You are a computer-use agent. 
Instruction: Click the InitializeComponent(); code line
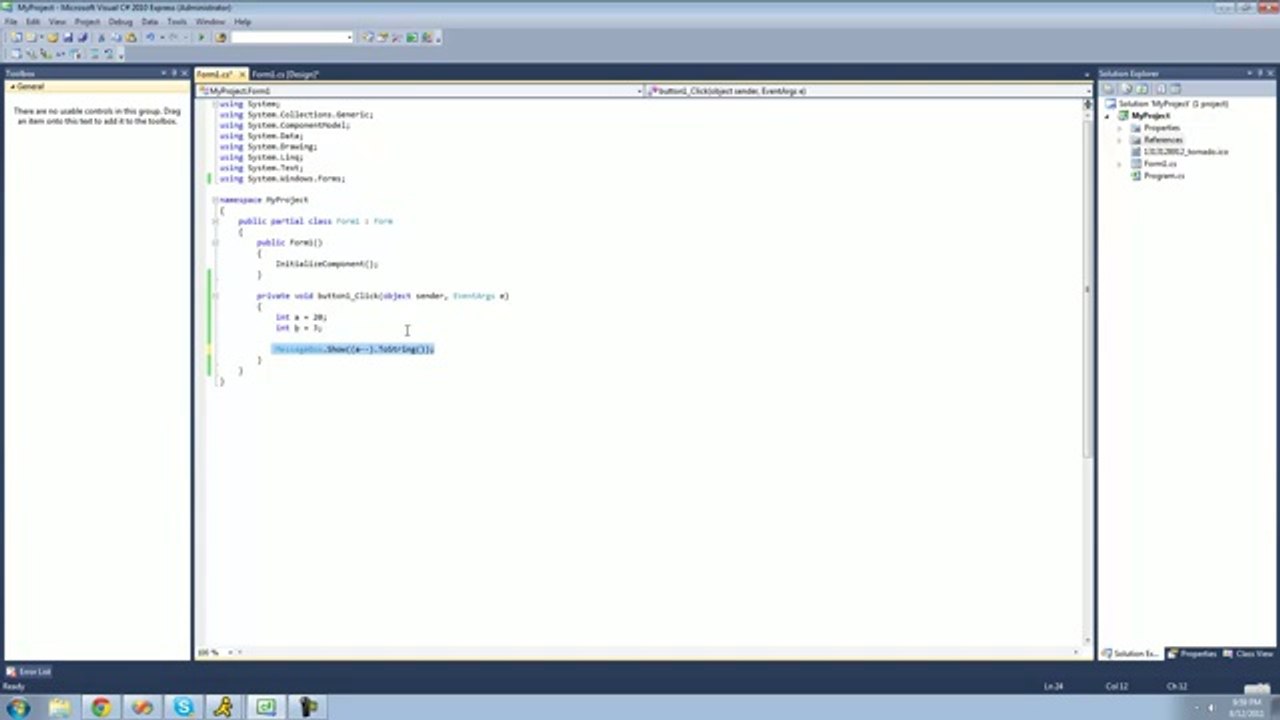click(327, 264)
